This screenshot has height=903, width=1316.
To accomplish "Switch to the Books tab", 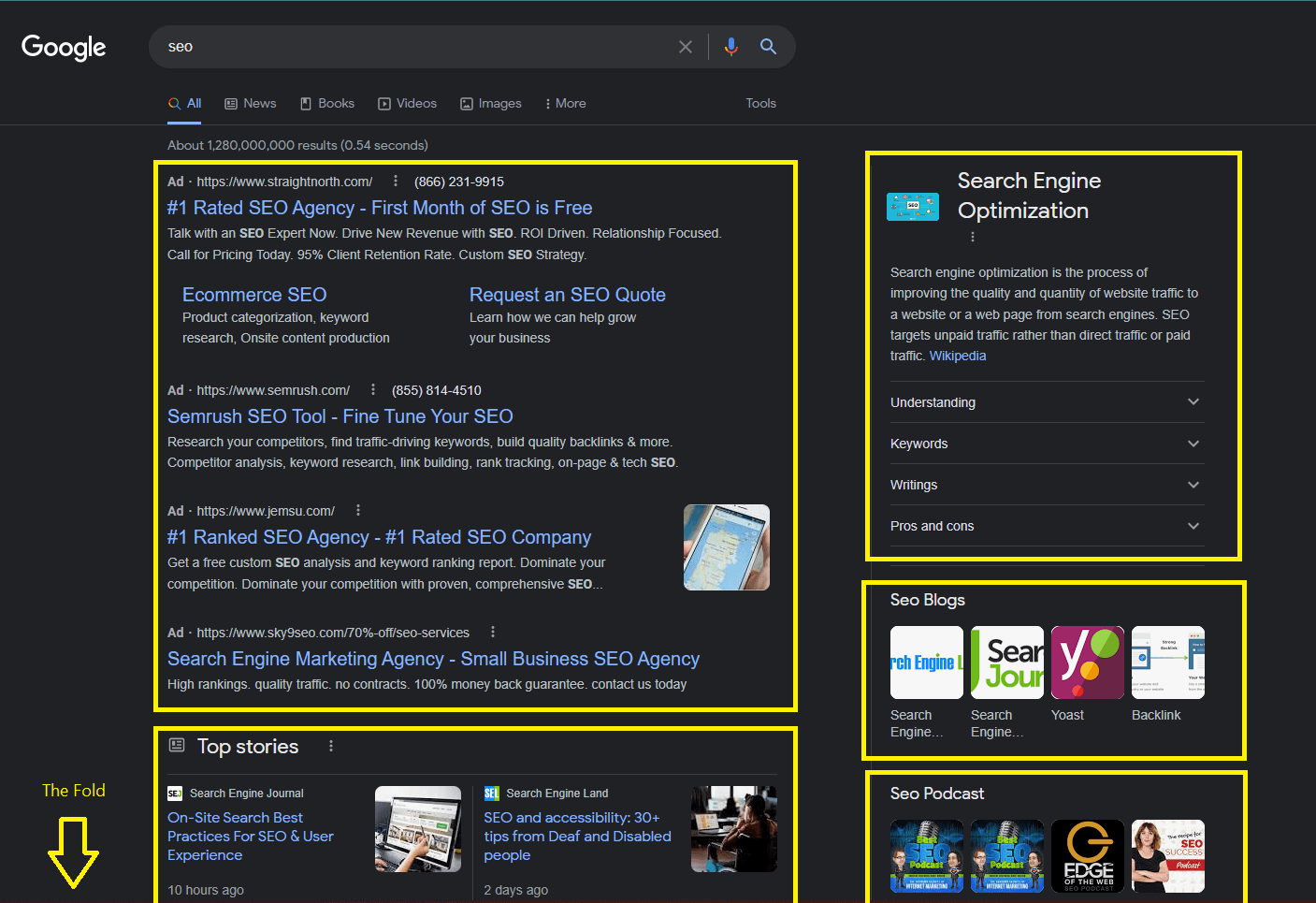I will (327, 103).
